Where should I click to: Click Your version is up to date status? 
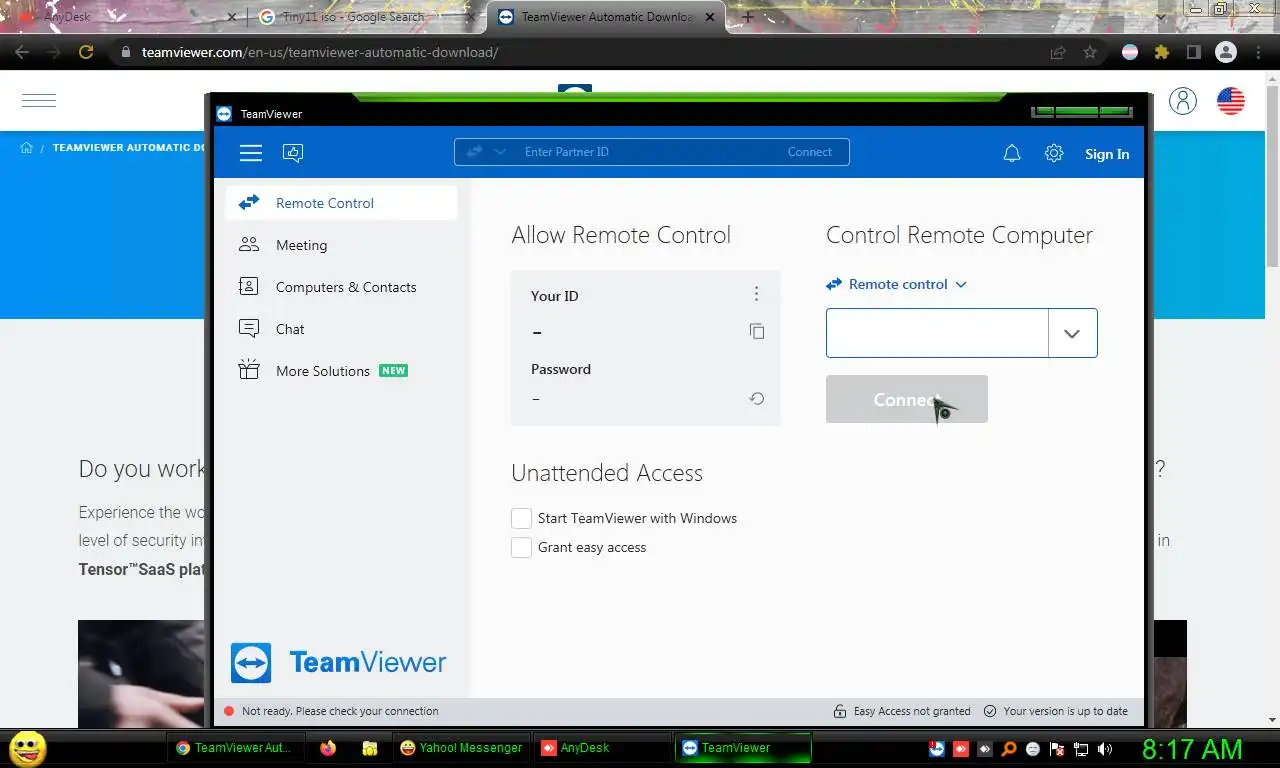click(x=1056, y=711)
